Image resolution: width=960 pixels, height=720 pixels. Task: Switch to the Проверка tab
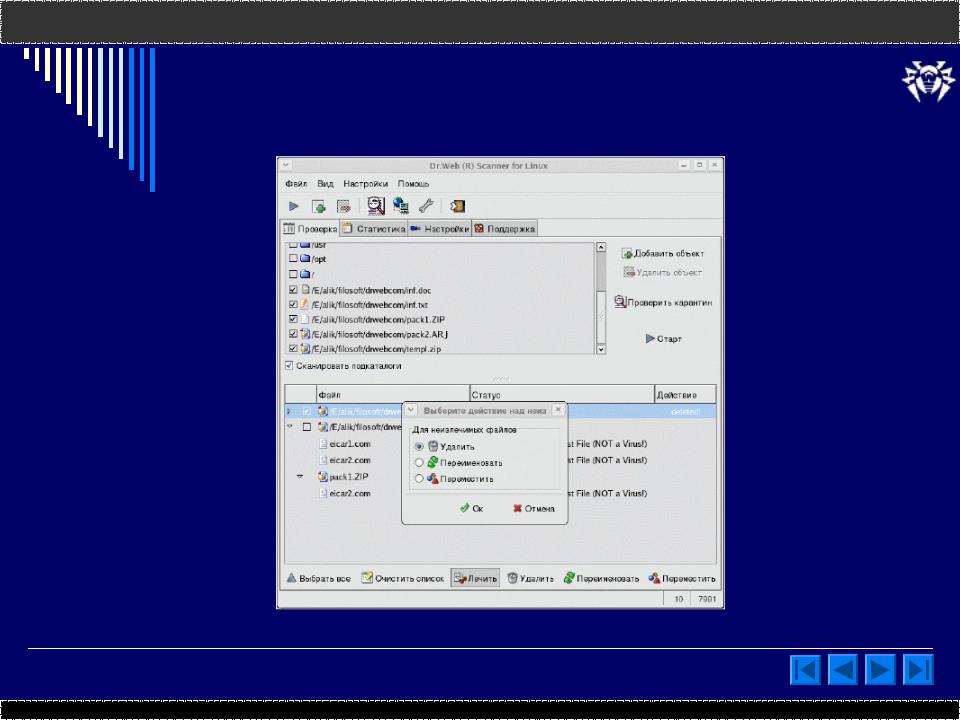310,228
